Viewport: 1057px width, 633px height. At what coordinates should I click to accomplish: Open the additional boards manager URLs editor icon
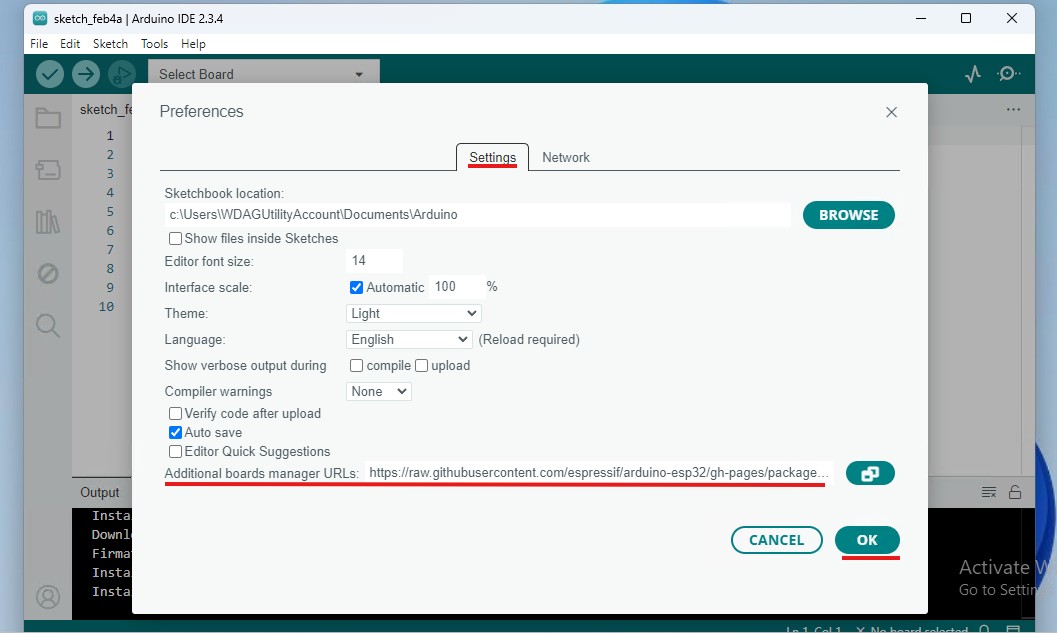(x=870, y=473)
